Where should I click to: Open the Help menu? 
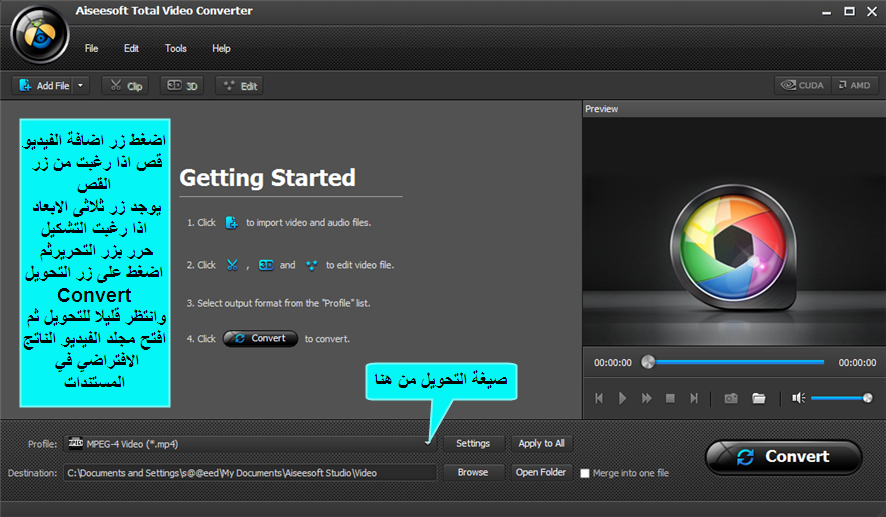[x=221, y=49]
